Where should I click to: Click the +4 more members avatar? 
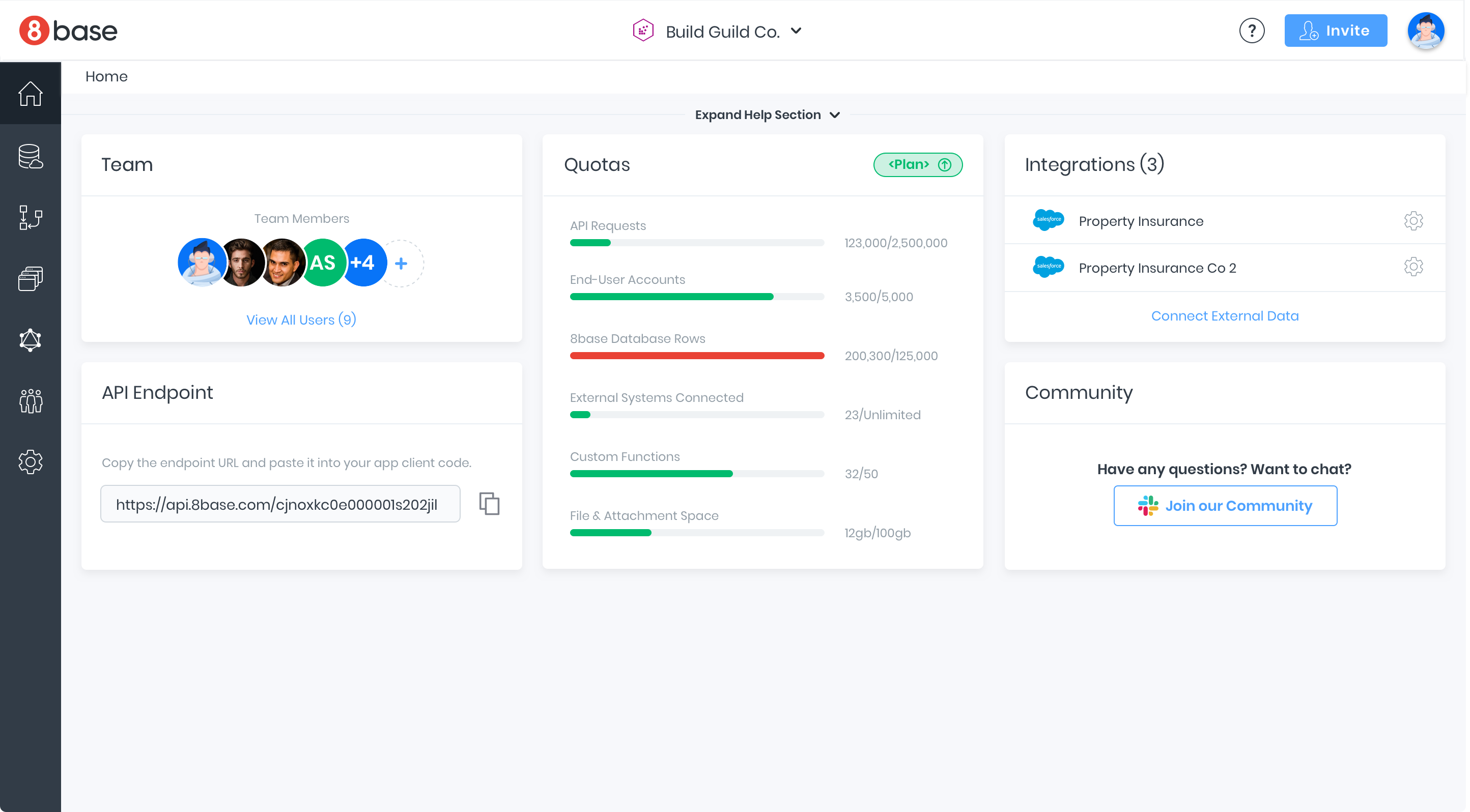pos(363,263)
